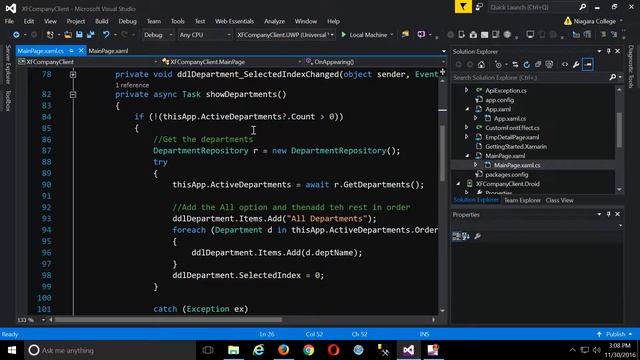This screenshot has height=360, width=640.
Task: Open the OnAppearing() member dropdown
Action: [x=375, y=62]
